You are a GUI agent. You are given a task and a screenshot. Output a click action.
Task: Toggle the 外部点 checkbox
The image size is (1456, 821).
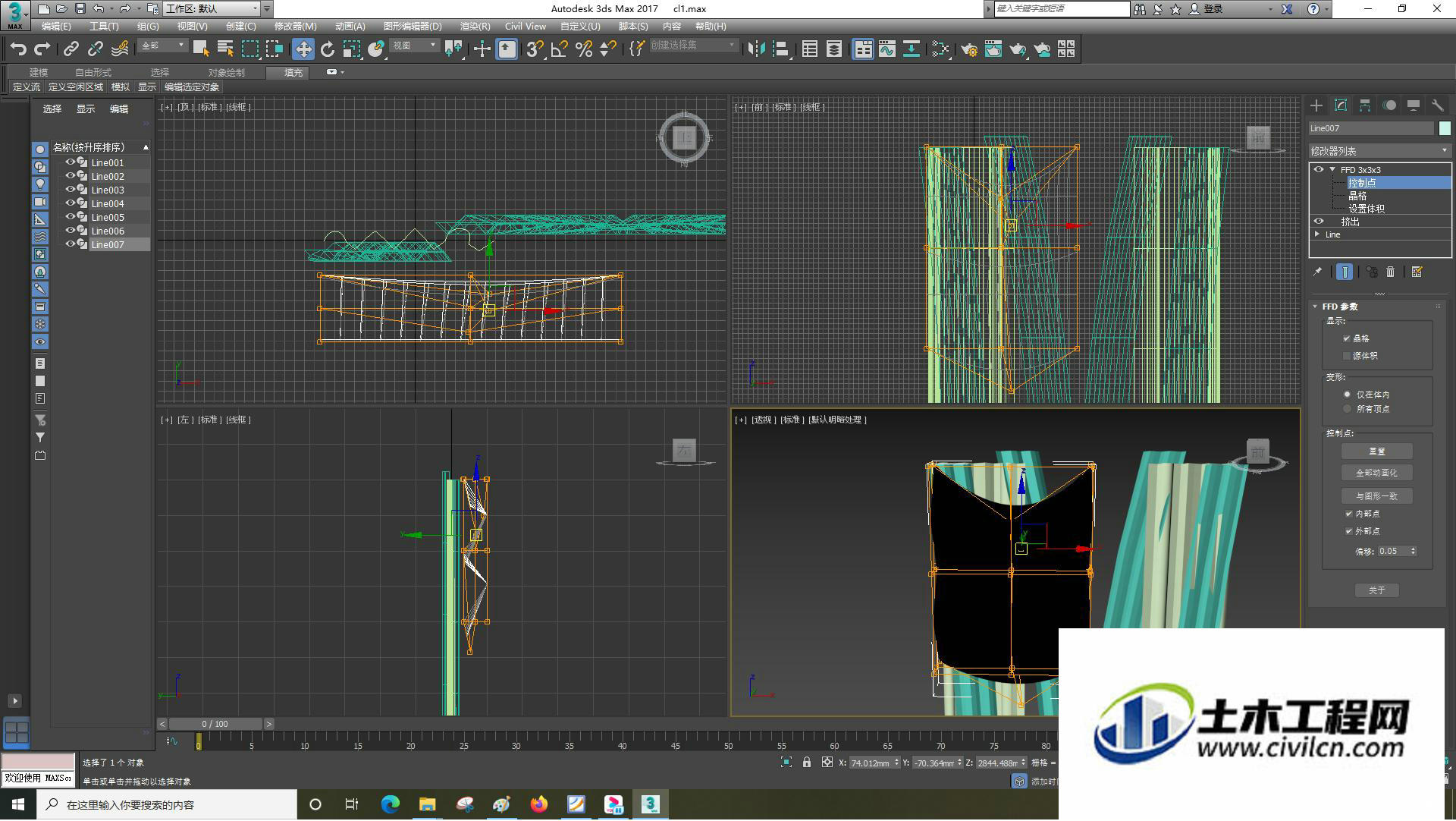coord(1348,531)
